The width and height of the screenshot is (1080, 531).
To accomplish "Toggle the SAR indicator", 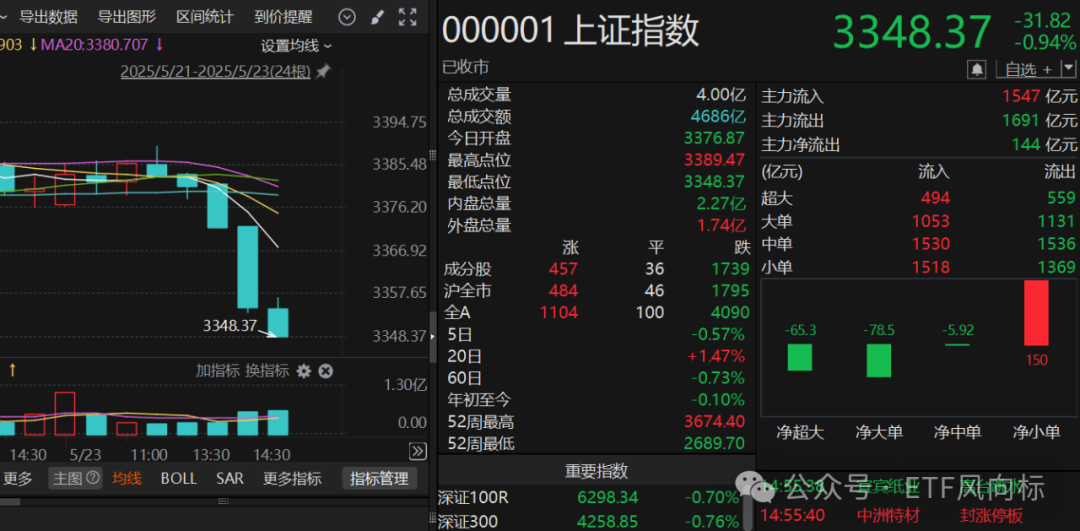I will coord(230,479).
